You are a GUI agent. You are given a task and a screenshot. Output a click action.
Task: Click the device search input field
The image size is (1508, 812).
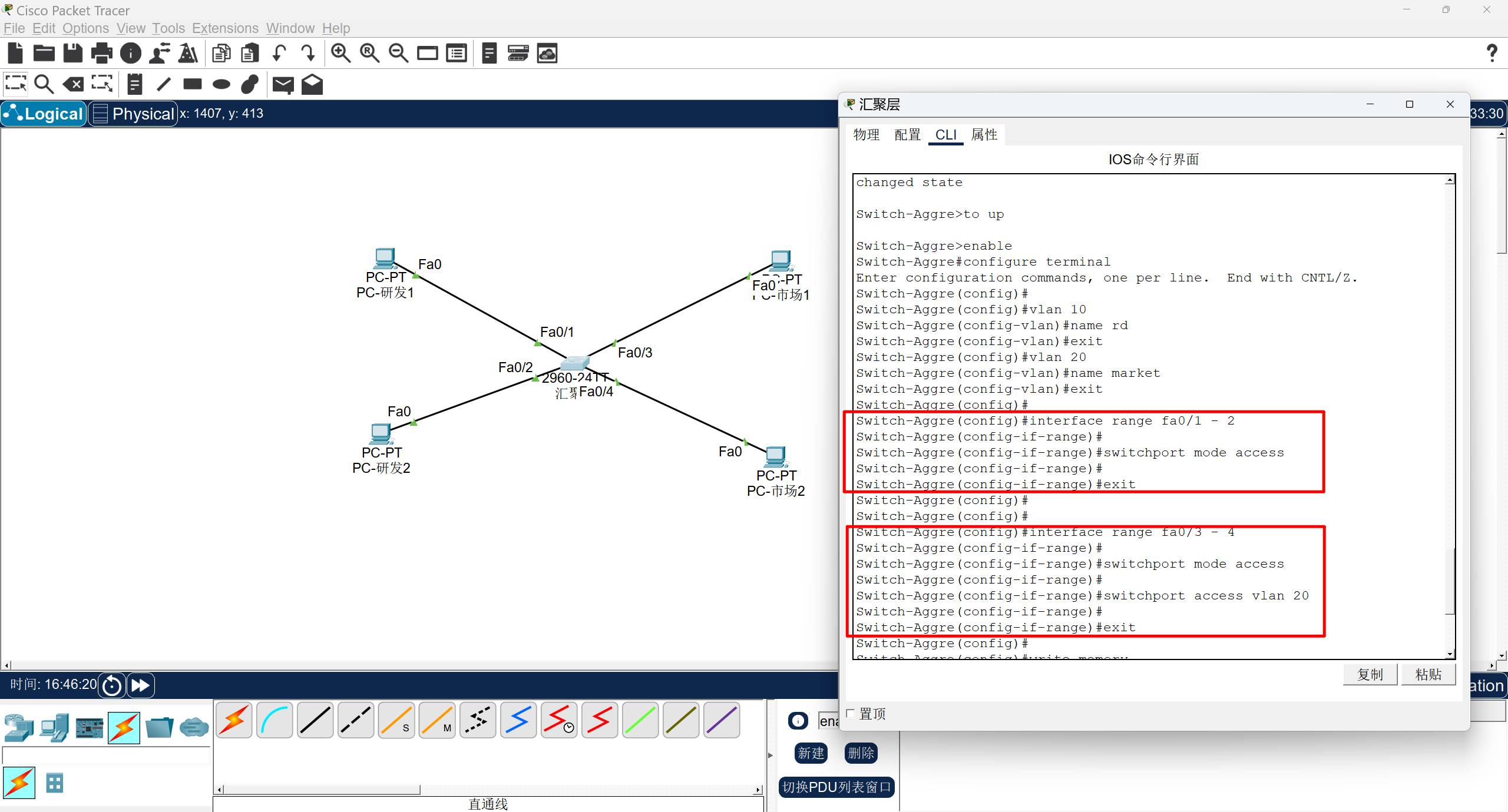pyautogui.click(x=107, y=755)
